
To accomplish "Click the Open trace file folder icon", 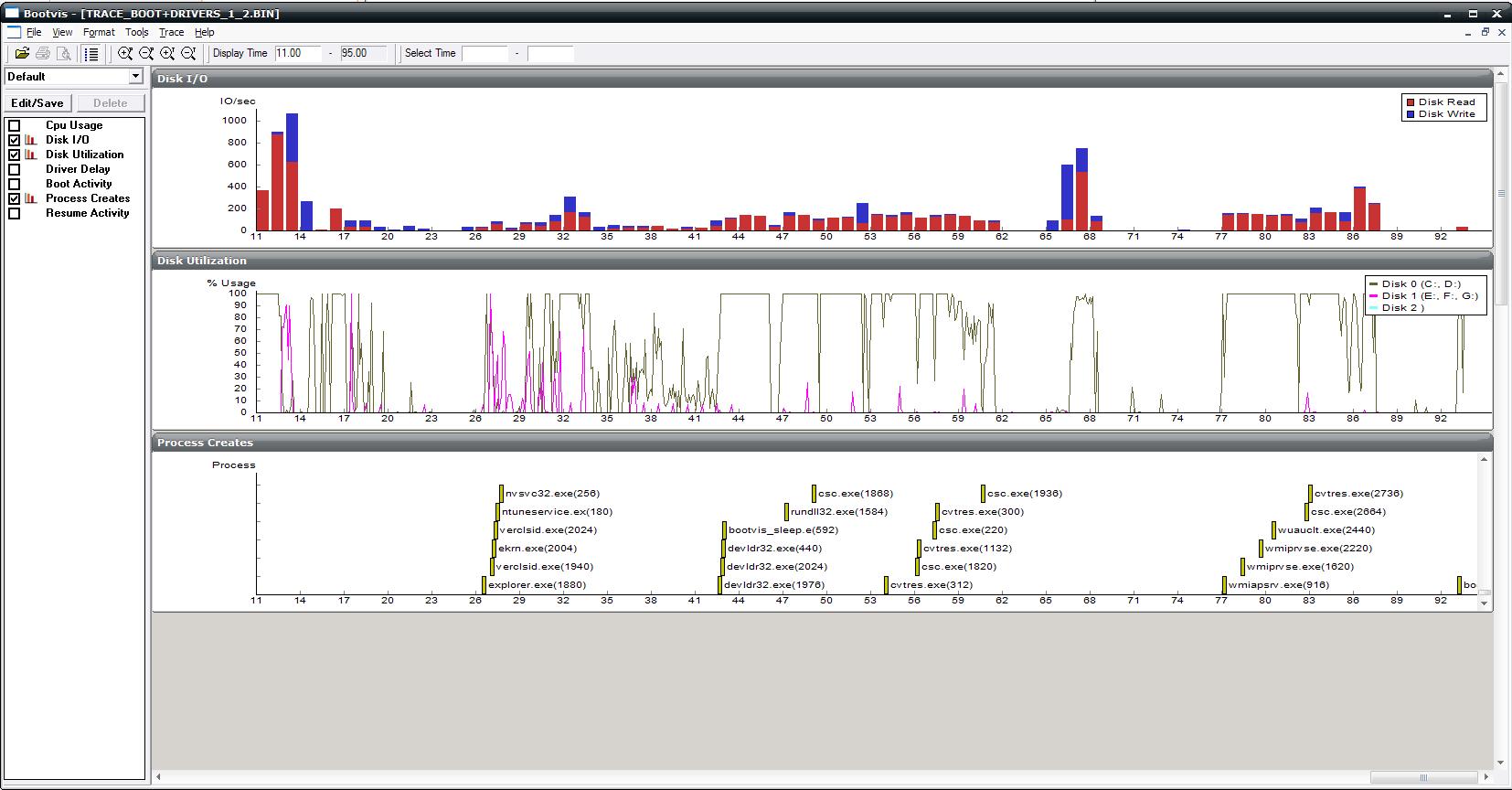I will point(22,54).
